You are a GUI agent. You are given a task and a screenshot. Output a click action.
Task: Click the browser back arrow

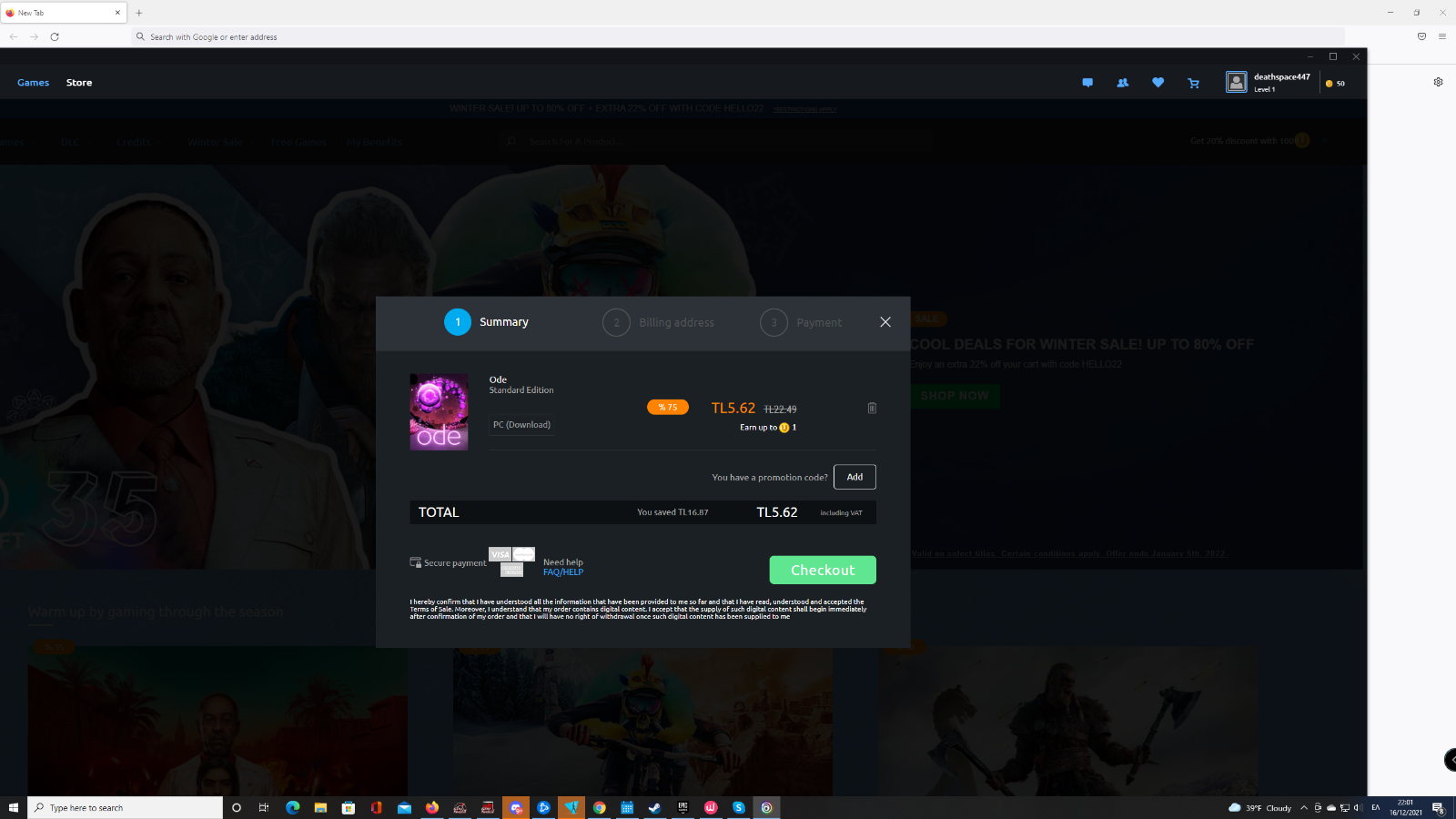pyautogui.click(x=14, y=36)
